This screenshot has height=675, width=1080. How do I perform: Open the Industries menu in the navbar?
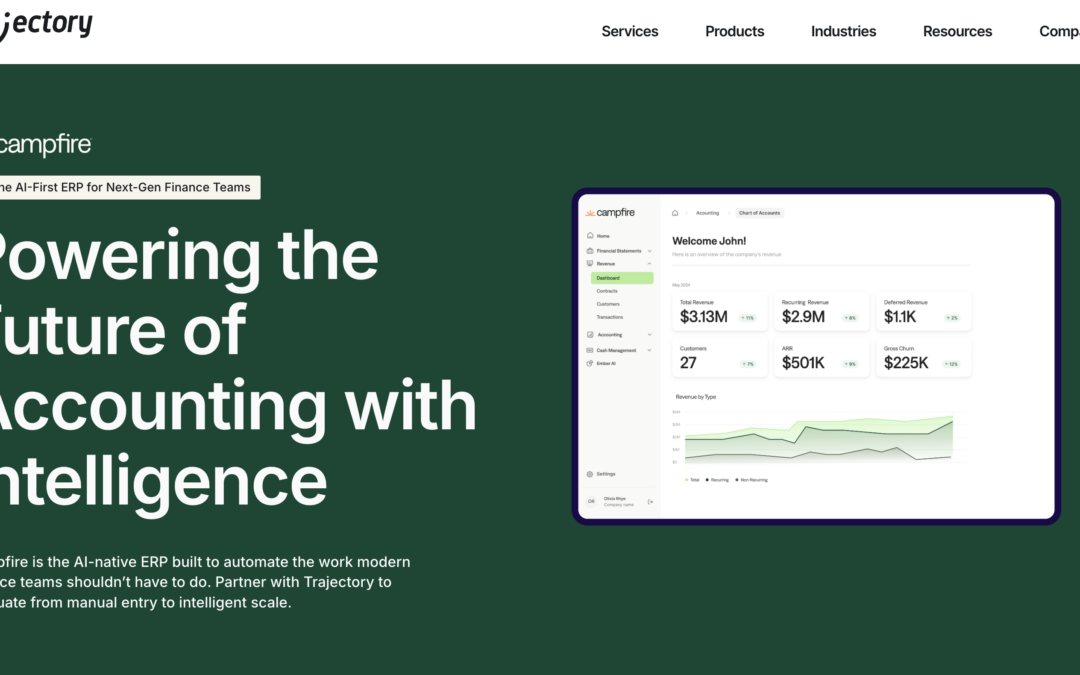click(x=843, y=31)
